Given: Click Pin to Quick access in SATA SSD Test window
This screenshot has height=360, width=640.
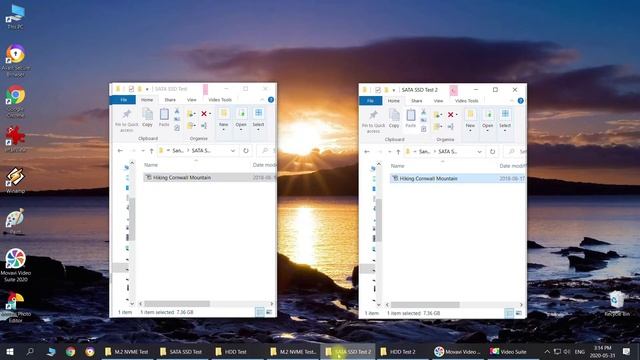Looking at the screenshot, I should (x=127, y=120).
